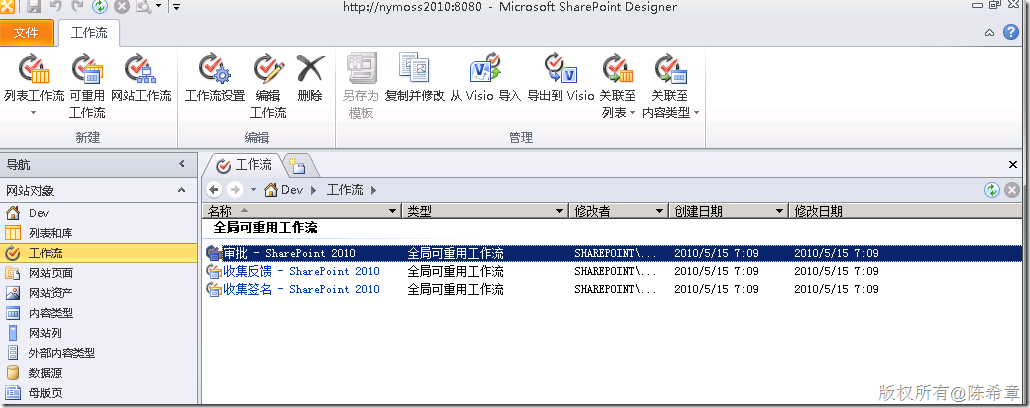The image size is (1030, 408).
Task: Select Dev in the navigation pane
Action: pyautogui.click(x=99, y=213)
